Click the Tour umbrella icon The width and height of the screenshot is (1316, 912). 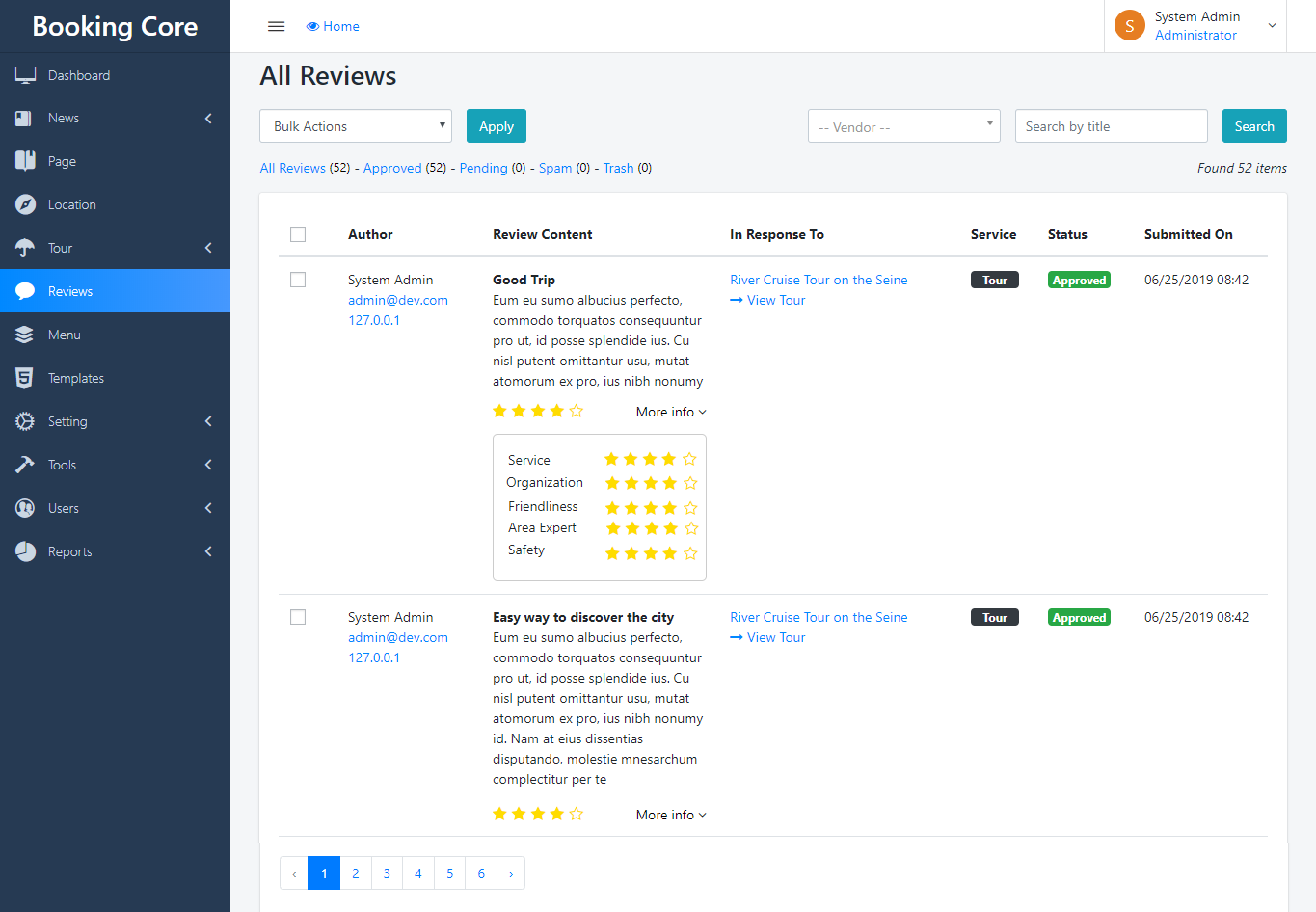(x=25, y=248)
